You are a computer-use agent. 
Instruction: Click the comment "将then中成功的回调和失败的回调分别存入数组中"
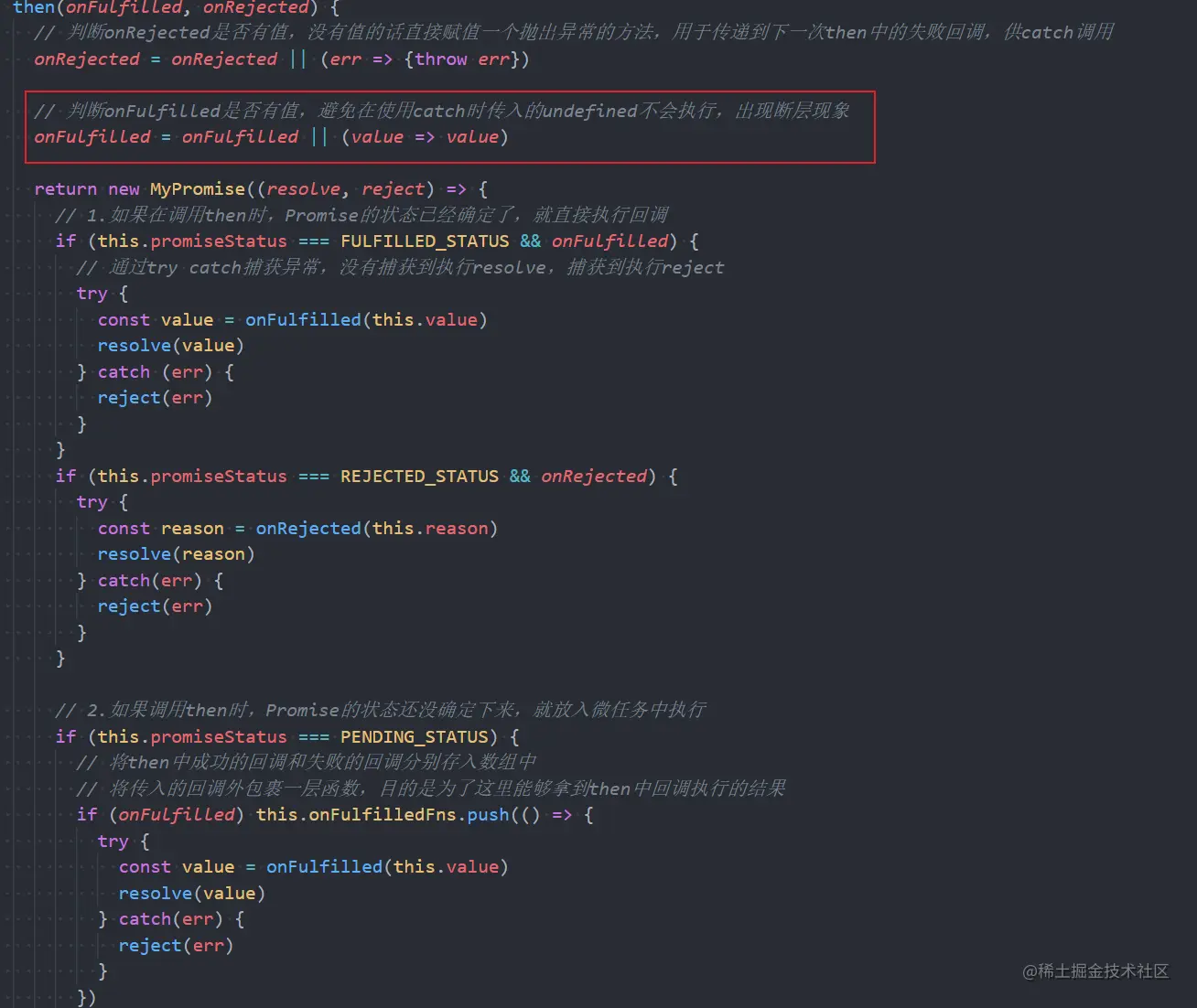(x=307, y=762)
